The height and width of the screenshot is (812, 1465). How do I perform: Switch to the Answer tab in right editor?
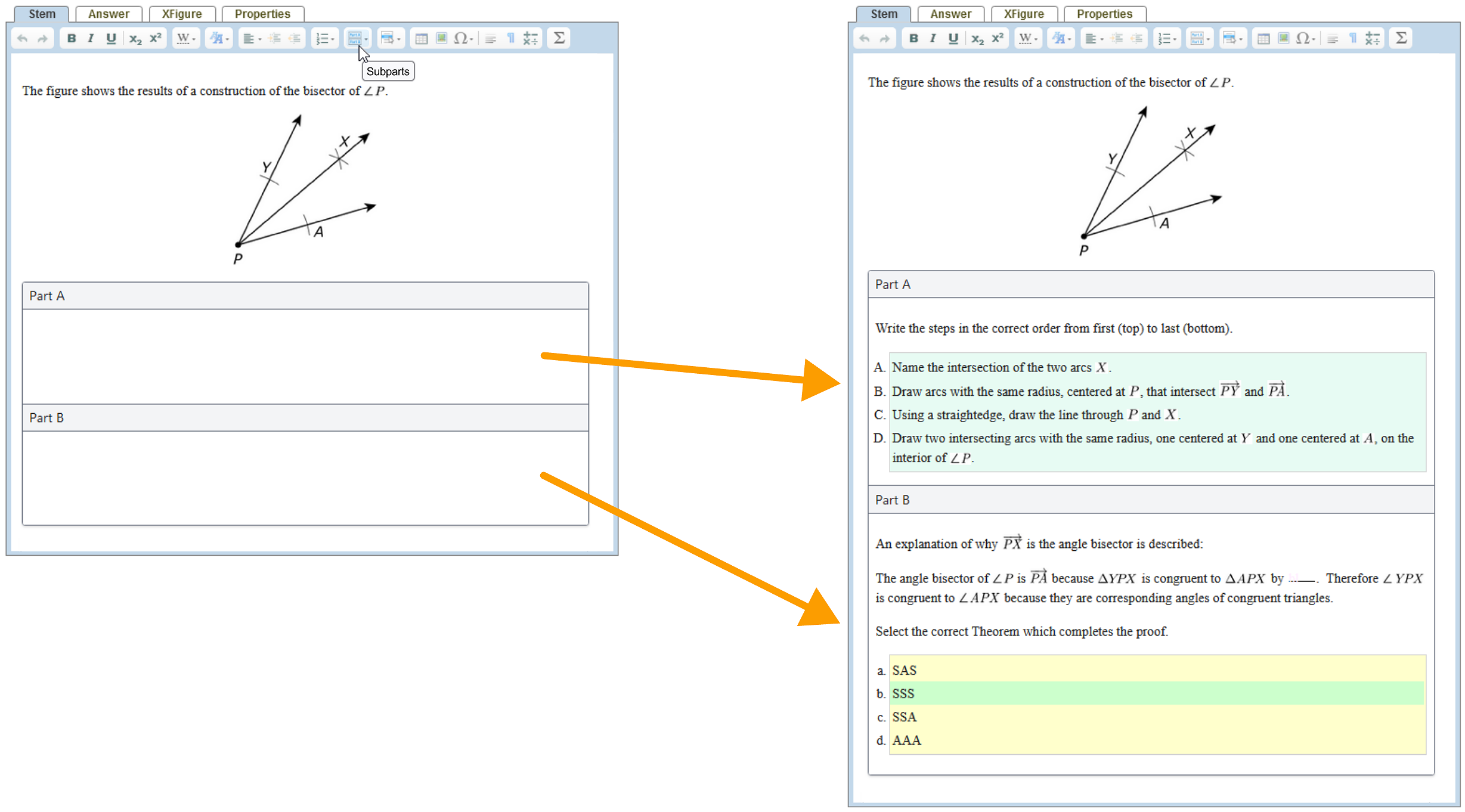coord(950,14)
